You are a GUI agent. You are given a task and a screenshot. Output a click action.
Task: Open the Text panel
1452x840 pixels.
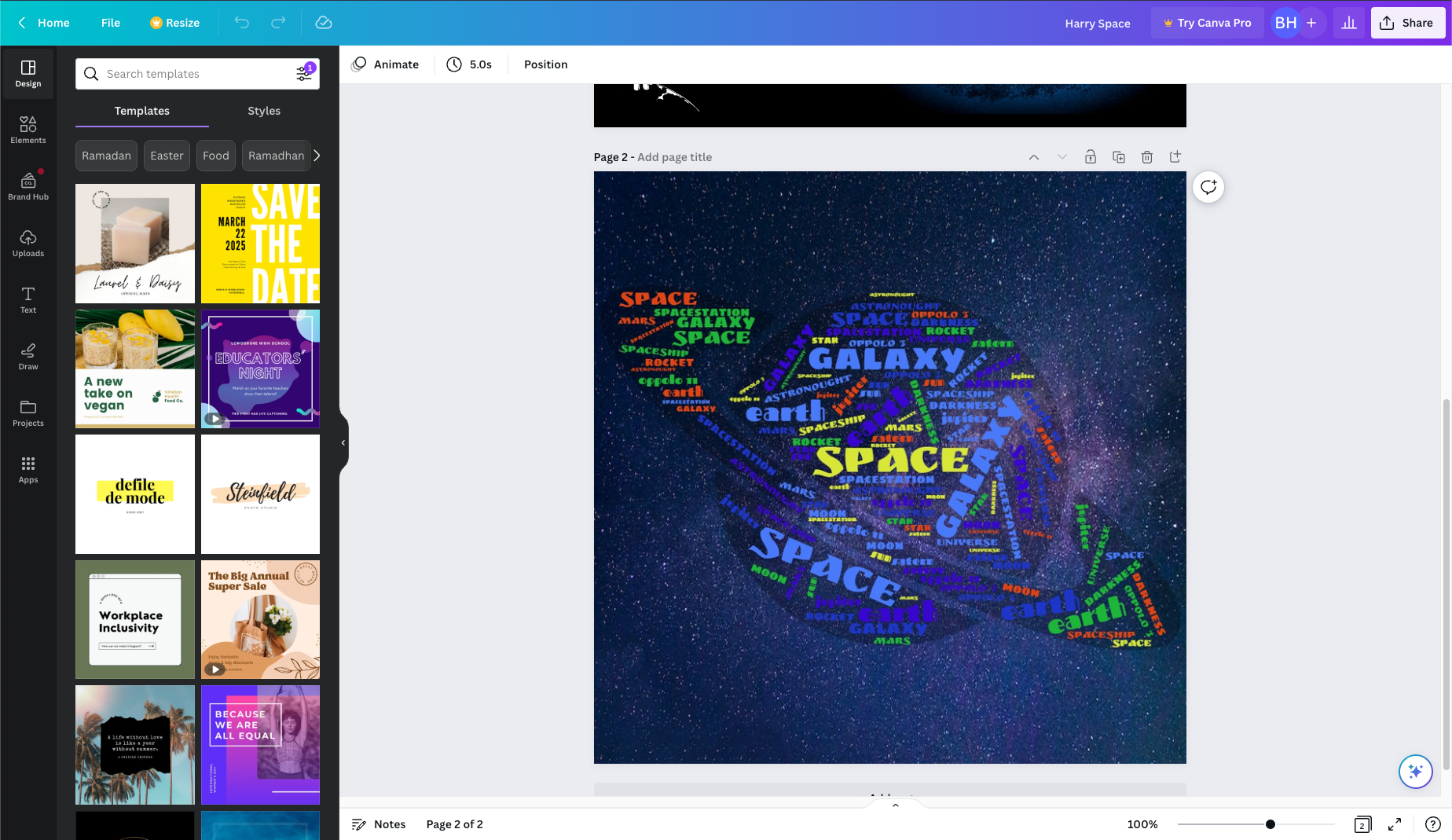28,300
